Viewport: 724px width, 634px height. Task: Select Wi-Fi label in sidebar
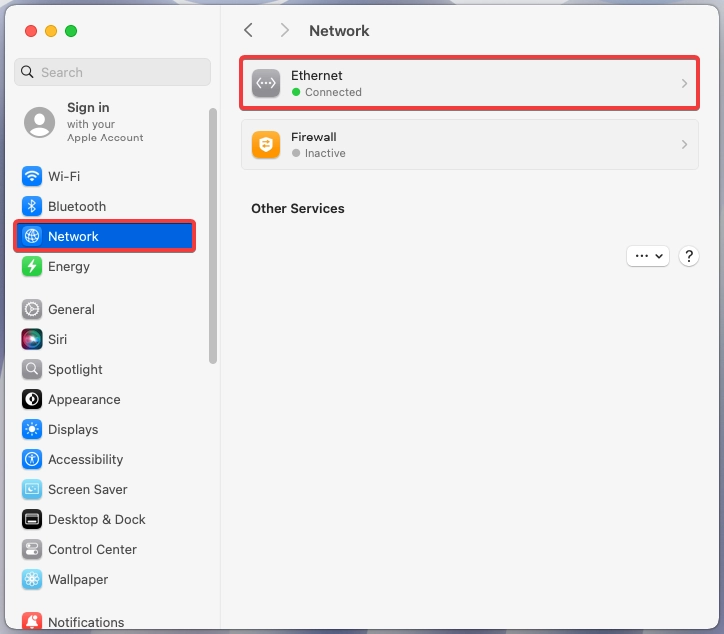click(64, 176)
